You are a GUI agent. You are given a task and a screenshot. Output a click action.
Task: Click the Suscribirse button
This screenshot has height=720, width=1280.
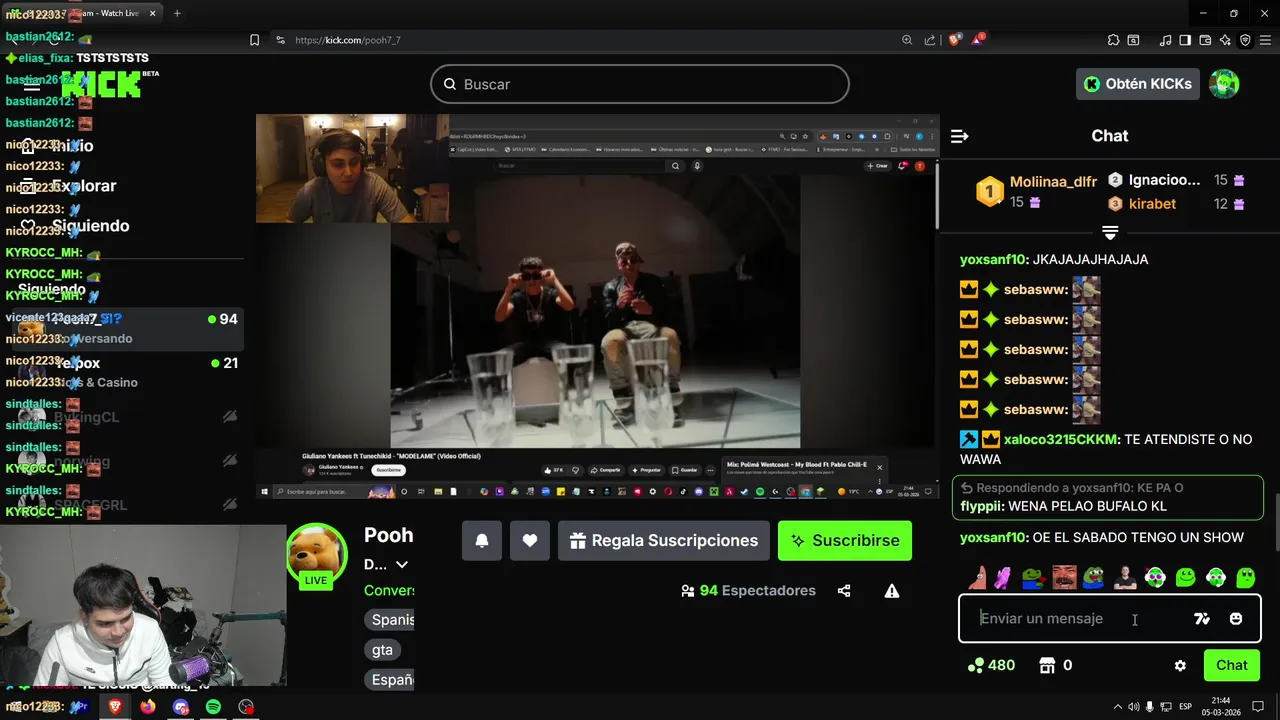(x=845, y=540)
